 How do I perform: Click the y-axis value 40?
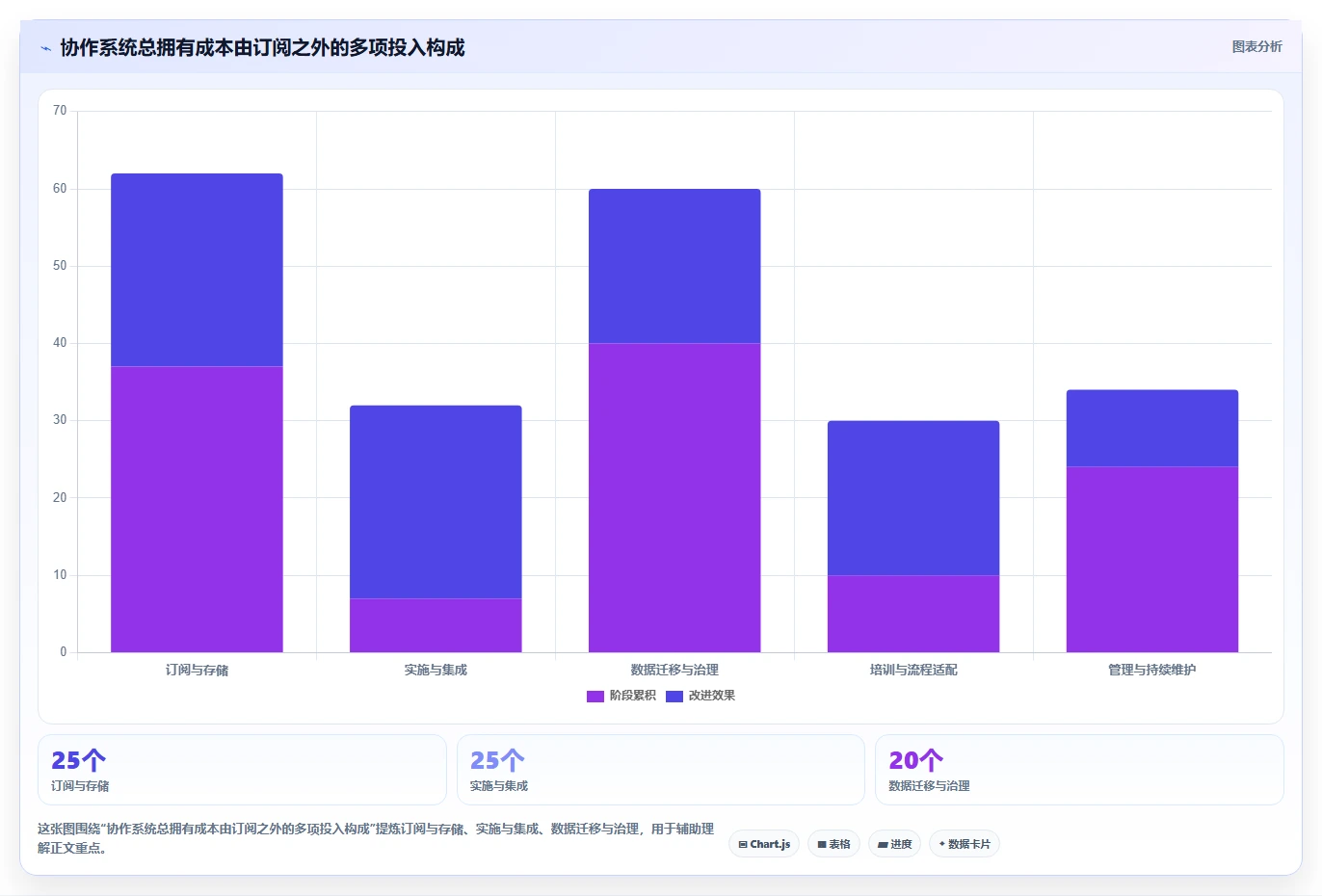coord(60,343)
